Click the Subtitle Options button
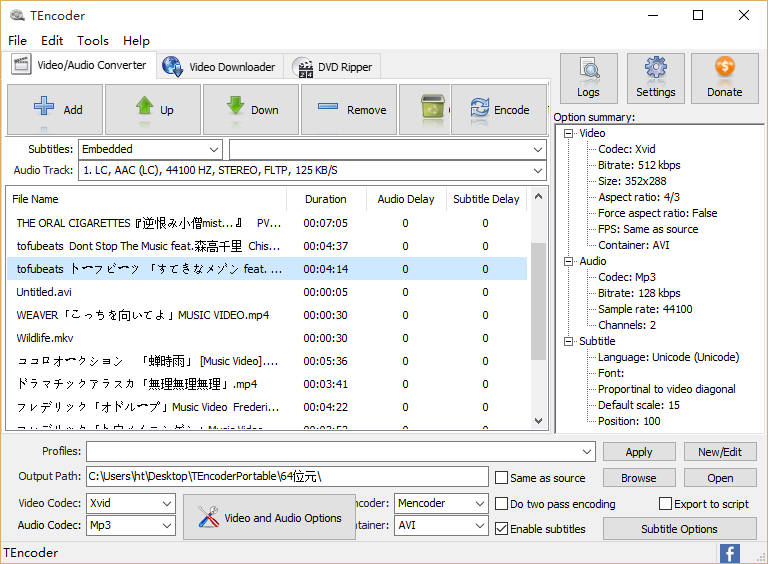 (x=679, y=529)
